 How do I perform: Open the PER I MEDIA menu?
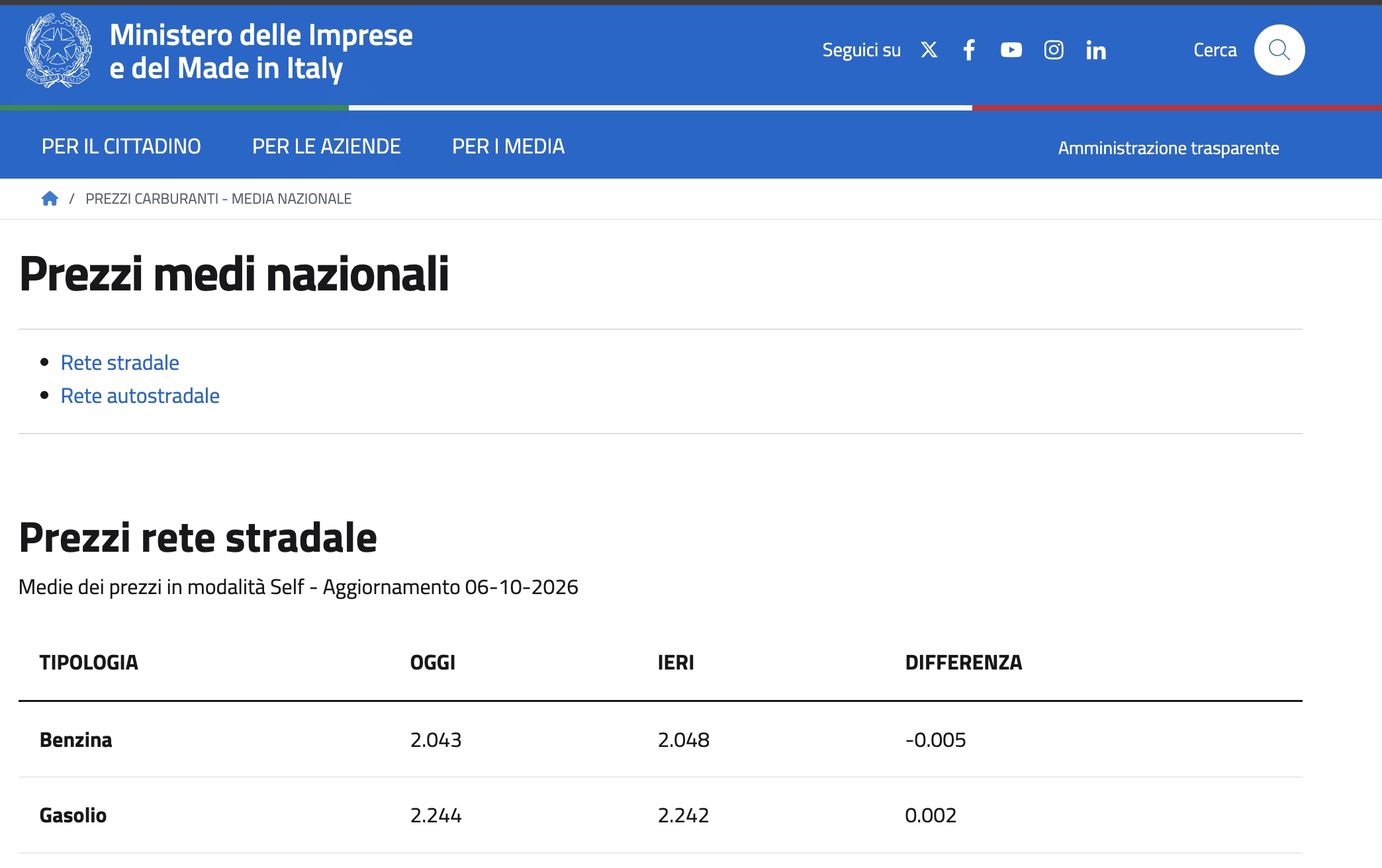[508, 146]
